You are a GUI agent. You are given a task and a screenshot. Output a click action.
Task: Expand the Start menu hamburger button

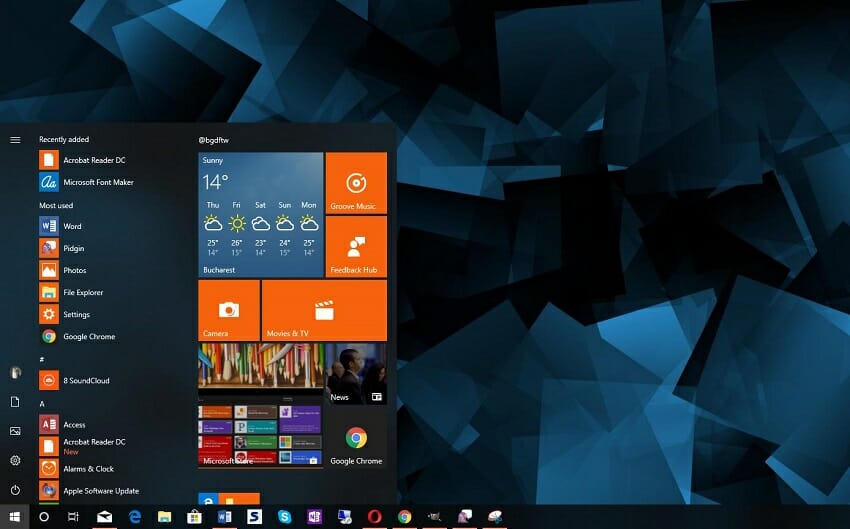point(15,140)
